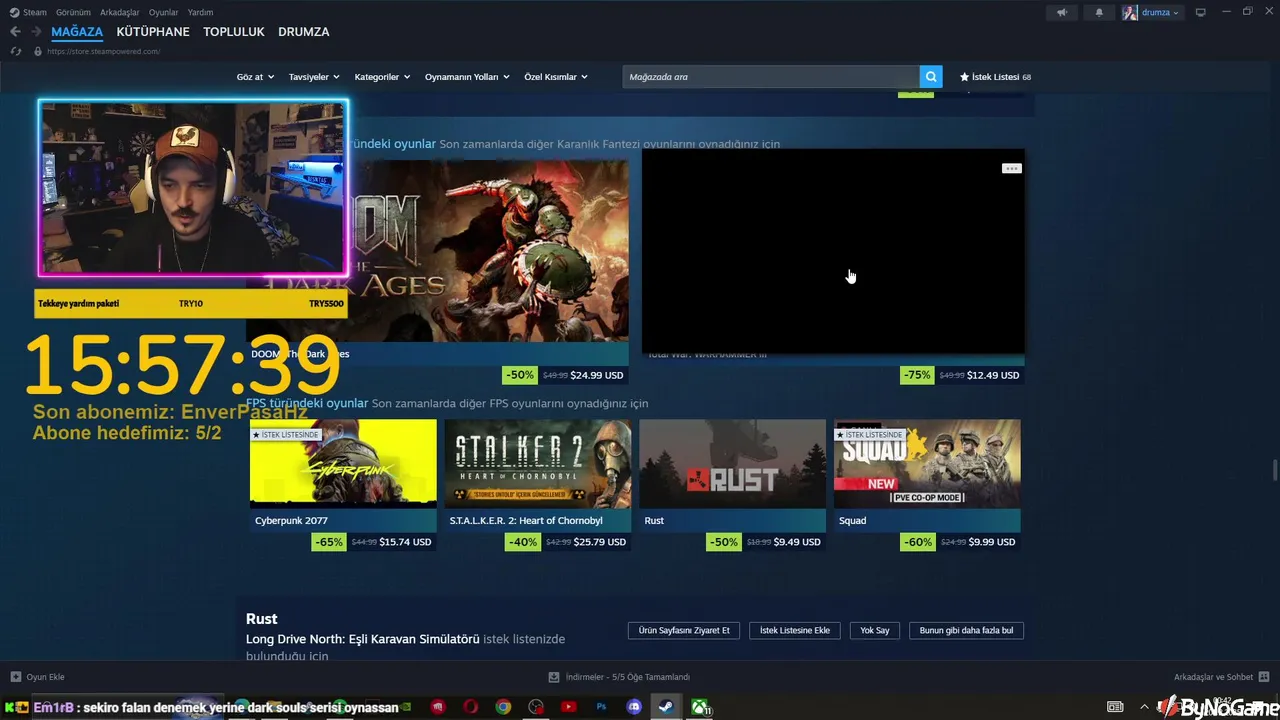This screenshot has width=1280, height=720.
Task: Click the Rust section heading
Action: [x=262, y=619]
